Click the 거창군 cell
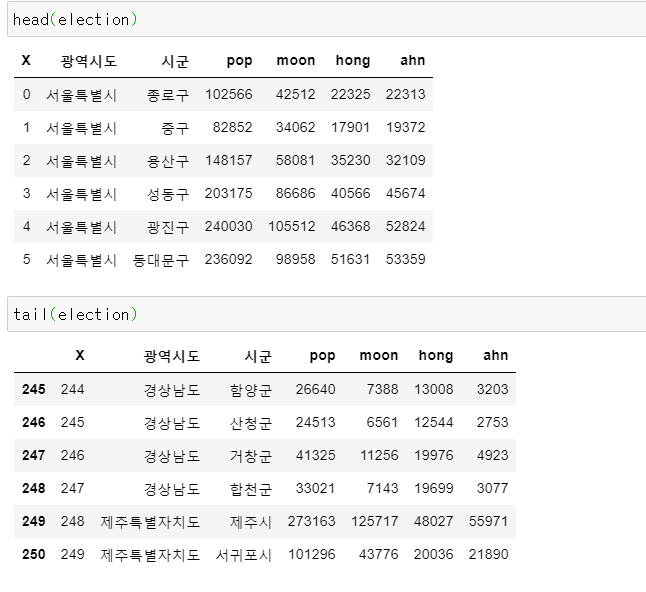Image resolution: width=646 pixels, height=592 pixels. 250,456
